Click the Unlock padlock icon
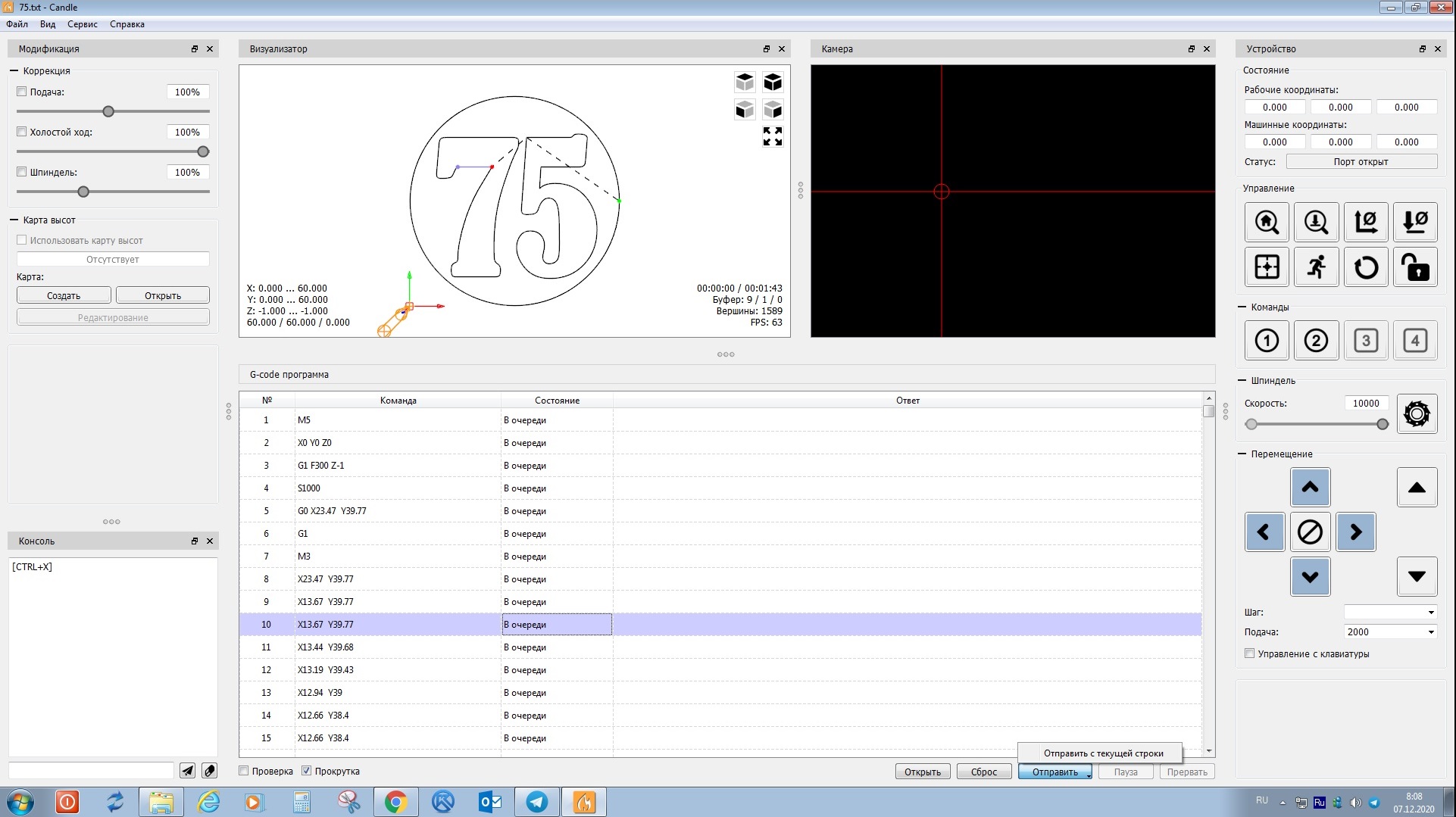The image size is (1456, 817). [1415, 267]
